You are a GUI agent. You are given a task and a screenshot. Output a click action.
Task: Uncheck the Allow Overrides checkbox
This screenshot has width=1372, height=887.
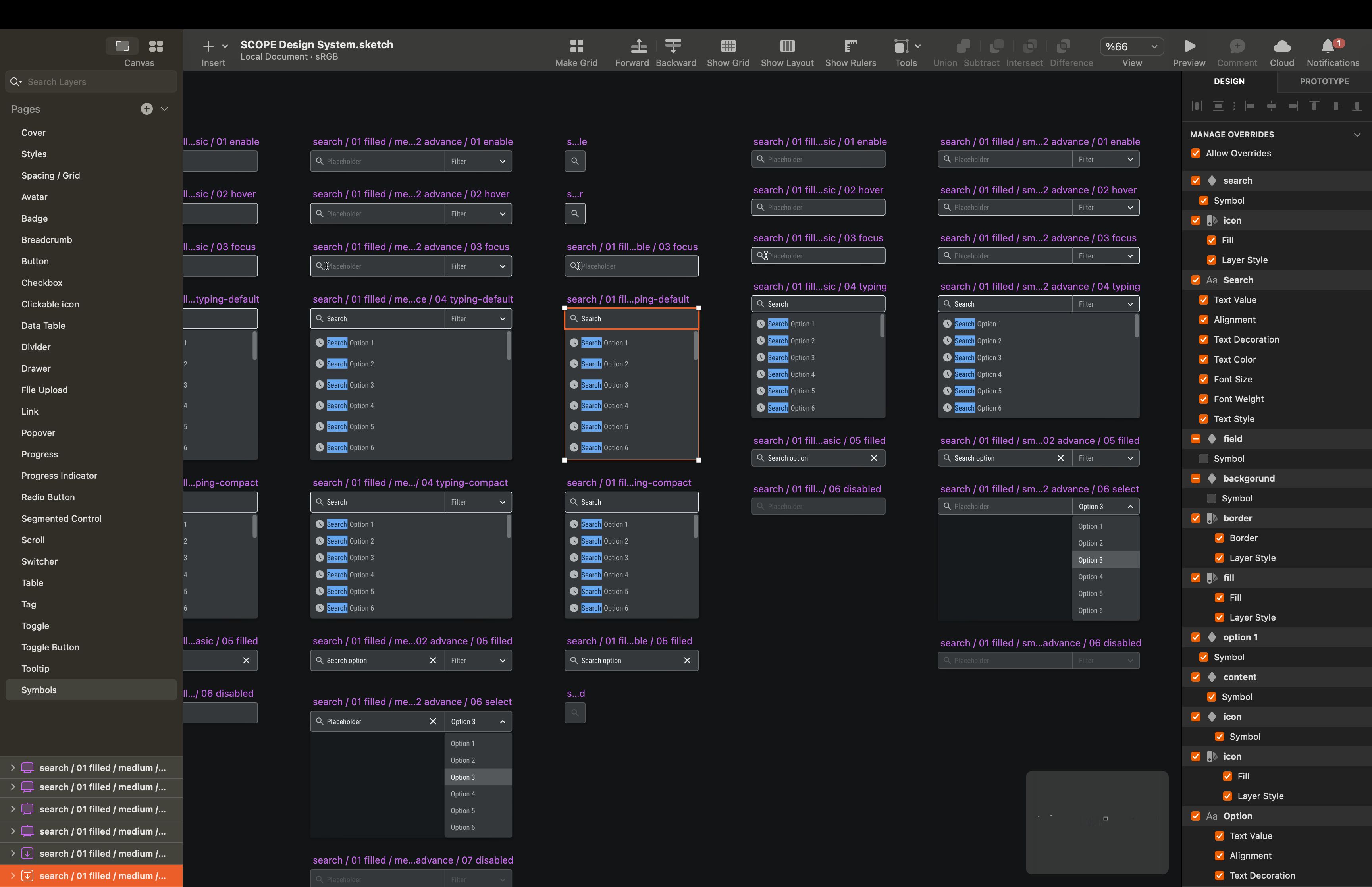tap(1196, 153)
